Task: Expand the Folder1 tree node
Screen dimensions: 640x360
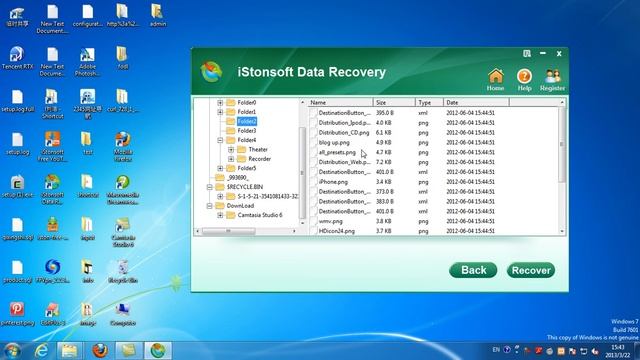Action: point(220,112)
